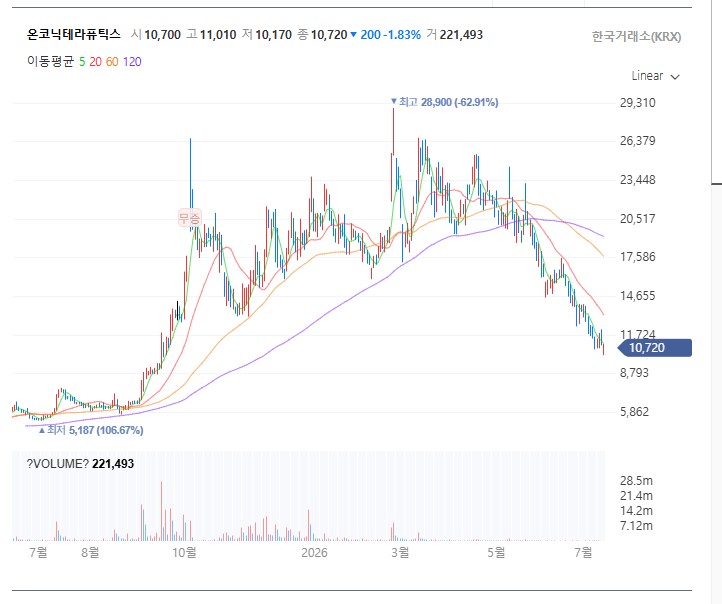Click the 23,448 price axis label

637,180
